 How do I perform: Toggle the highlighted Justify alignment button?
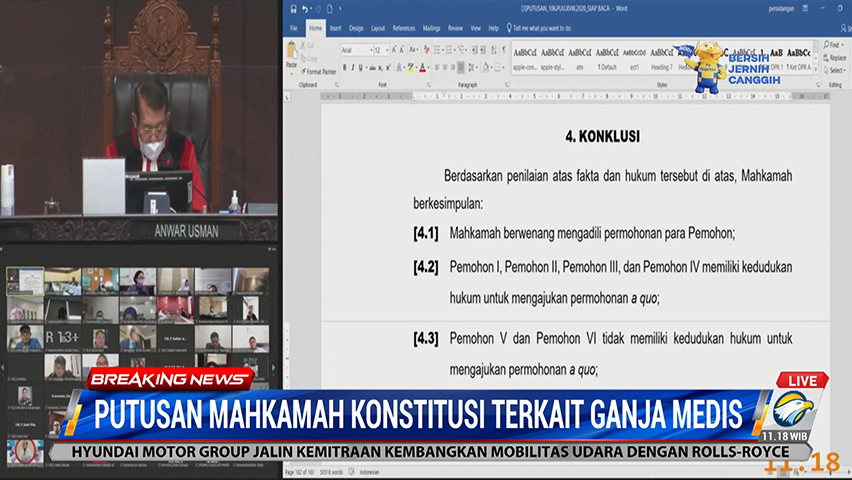tap(461, 67)
